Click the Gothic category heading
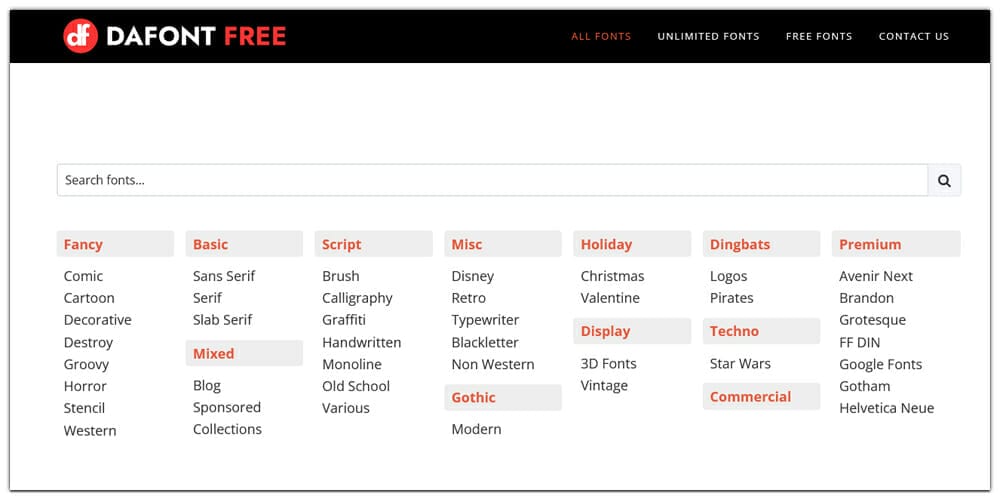The width and height of the screenshot is (1000, 500). 473,397
